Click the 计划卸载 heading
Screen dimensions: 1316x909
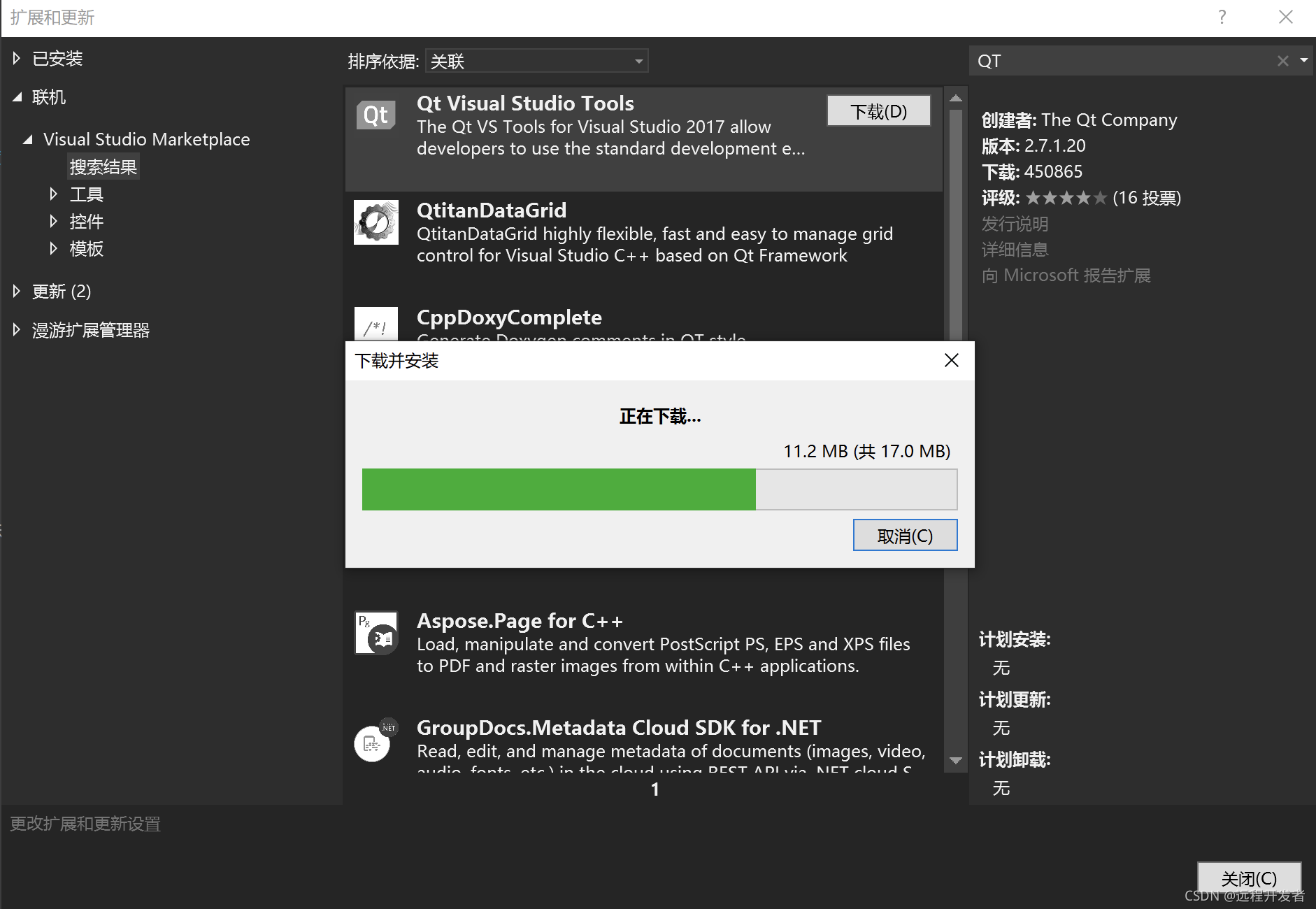[1015, 759]
